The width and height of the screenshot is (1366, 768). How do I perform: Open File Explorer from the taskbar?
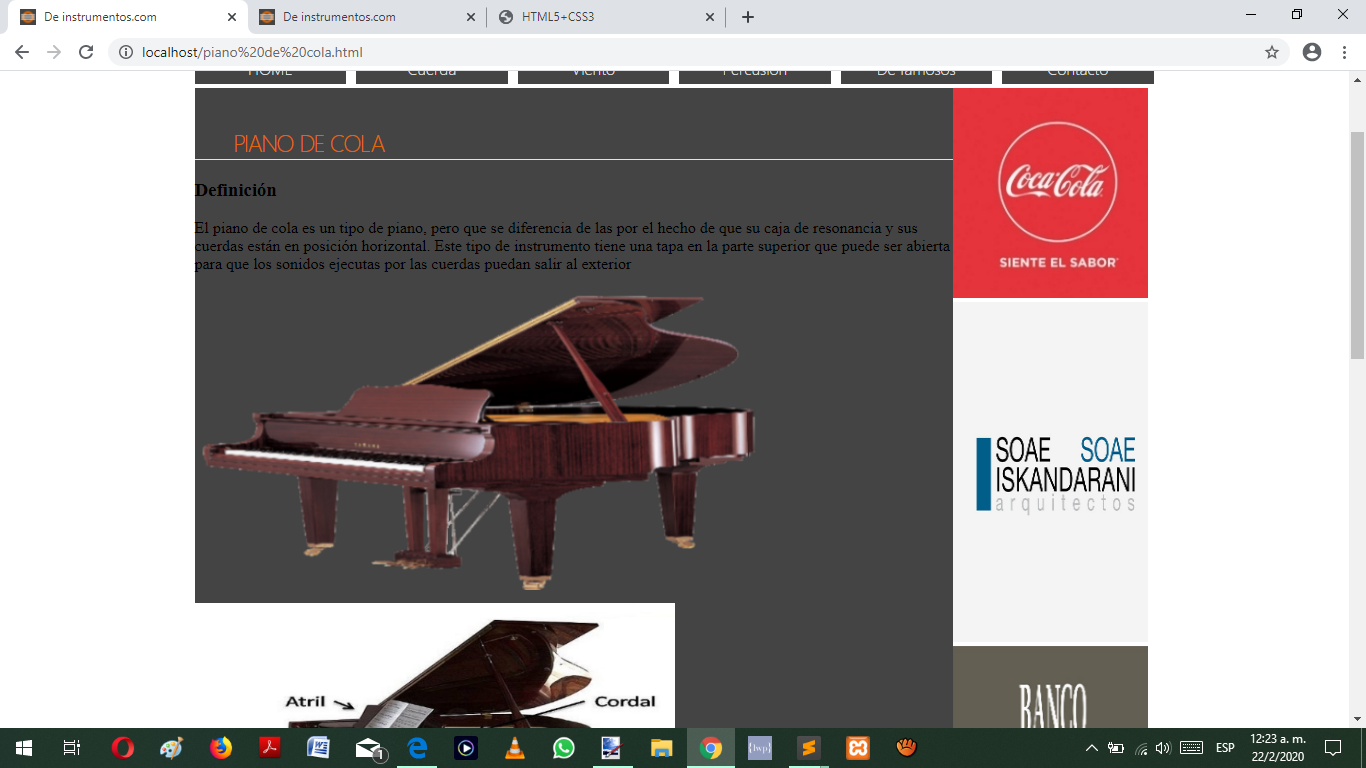662,748
